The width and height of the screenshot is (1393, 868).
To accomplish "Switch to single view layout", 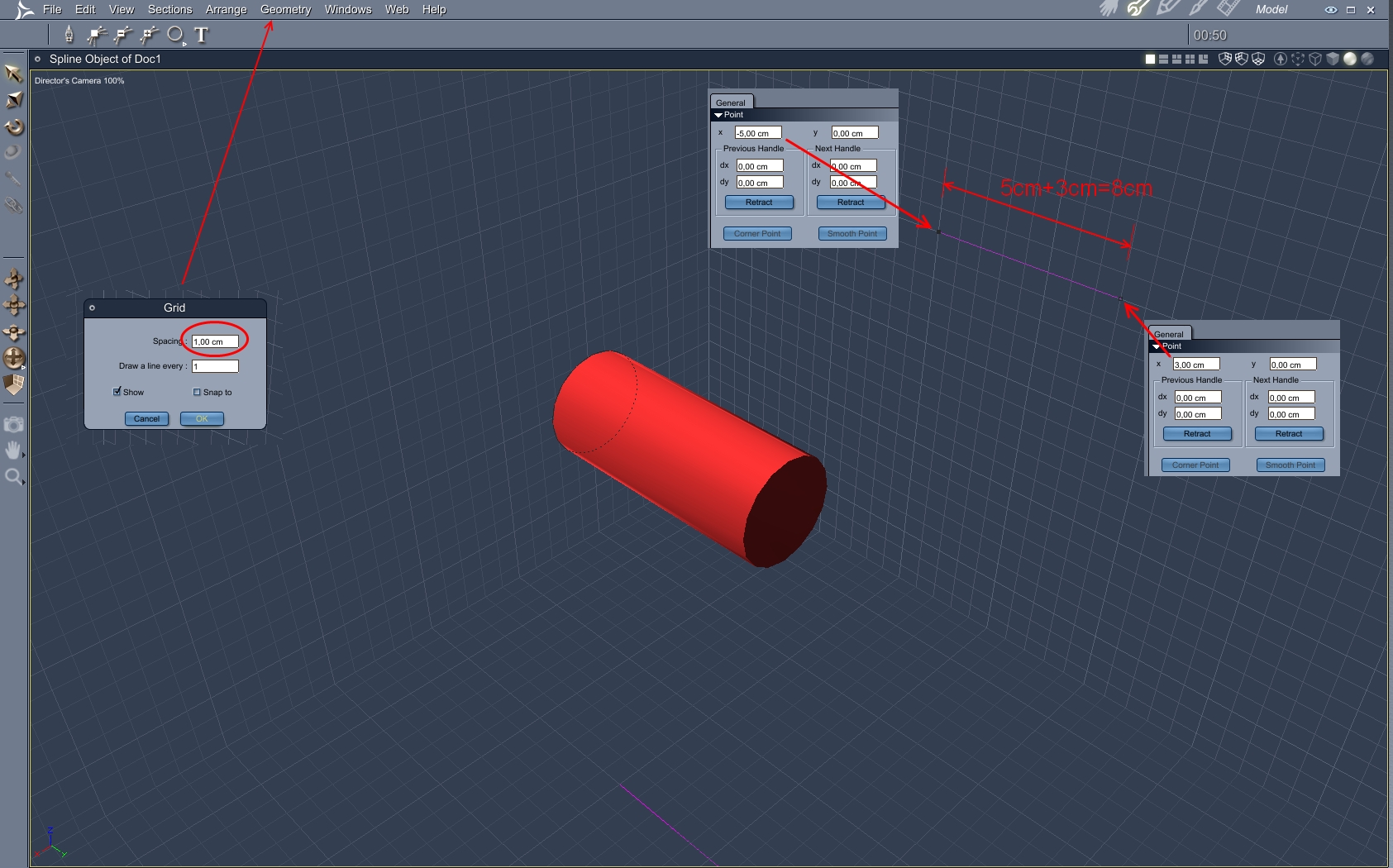I will 1149,59.
